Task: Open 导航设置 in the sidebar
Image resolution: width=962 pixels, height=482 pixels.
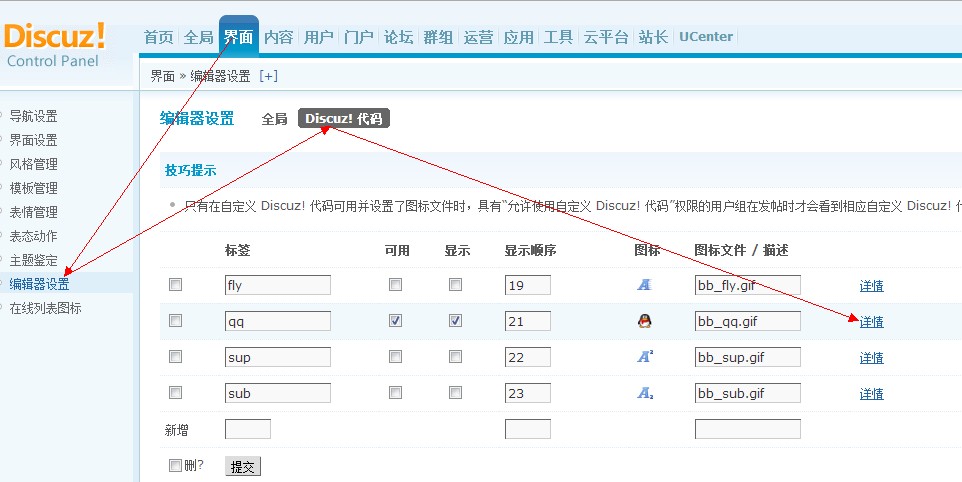Action: 33,116
